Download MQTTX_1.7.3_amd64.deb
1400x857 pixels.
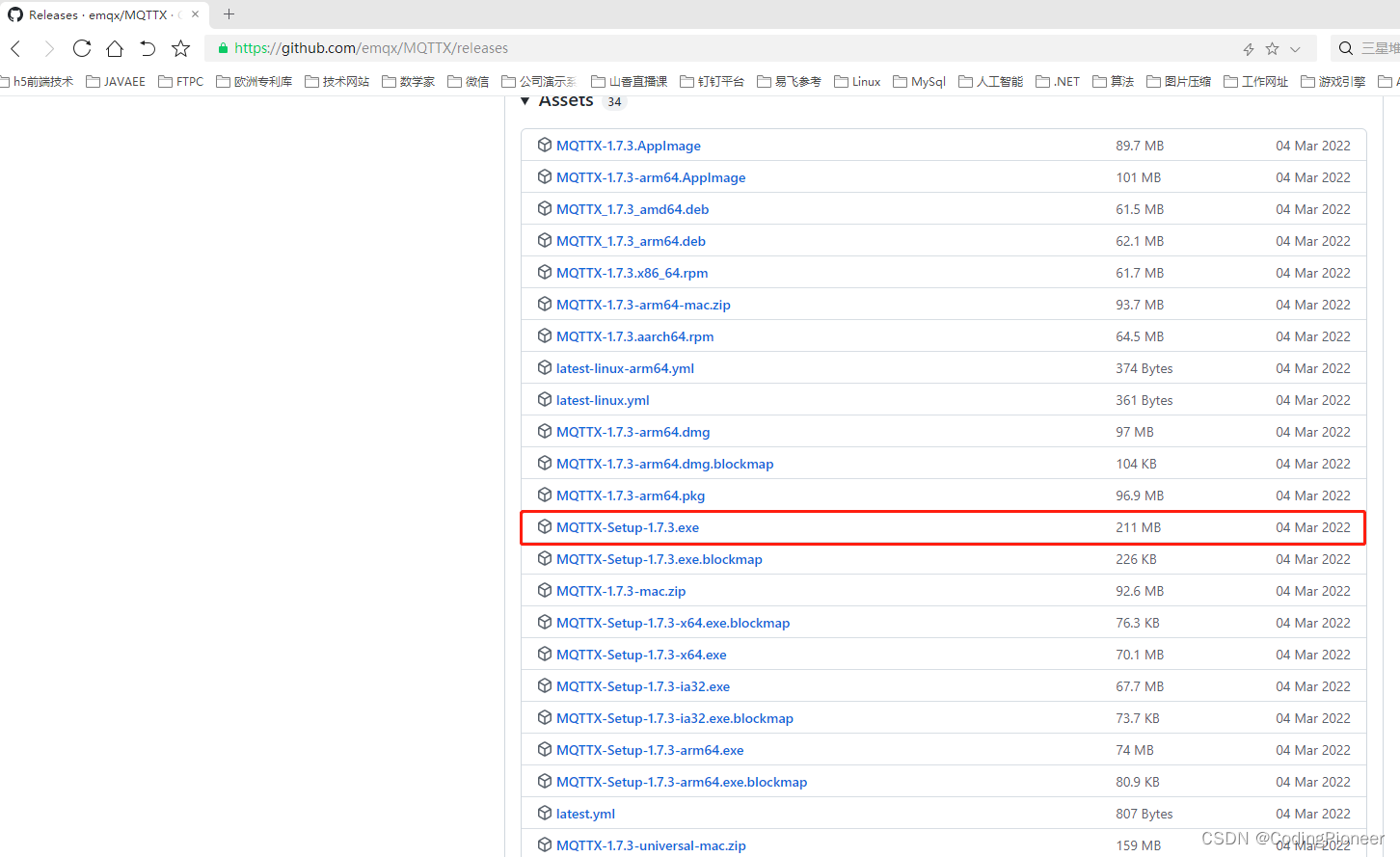coord(633,209)
